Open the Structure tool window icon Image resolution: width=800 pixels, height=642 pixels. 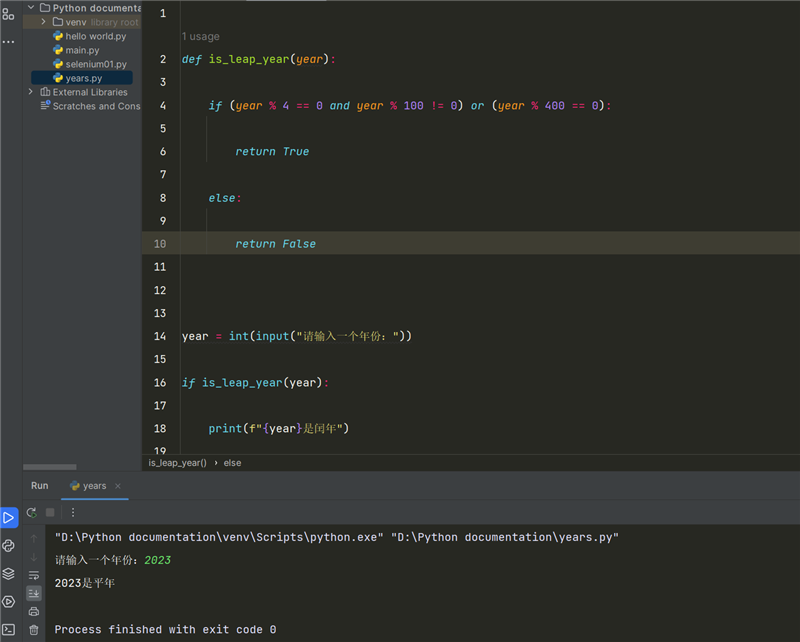tap(8, 14)
